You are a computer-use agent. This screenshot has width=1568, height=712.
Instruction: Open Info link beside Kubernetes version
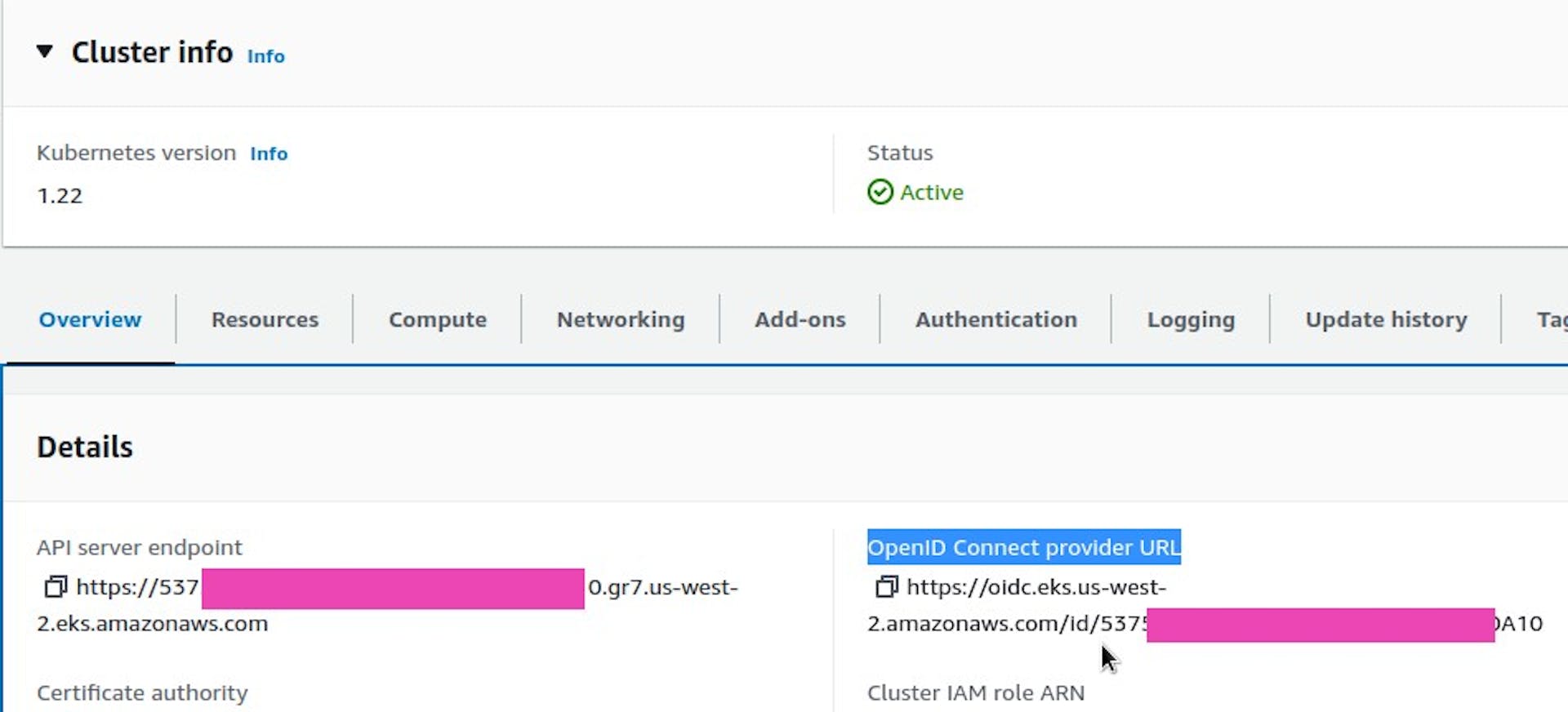pyautogui.click(x=269, y=154)
